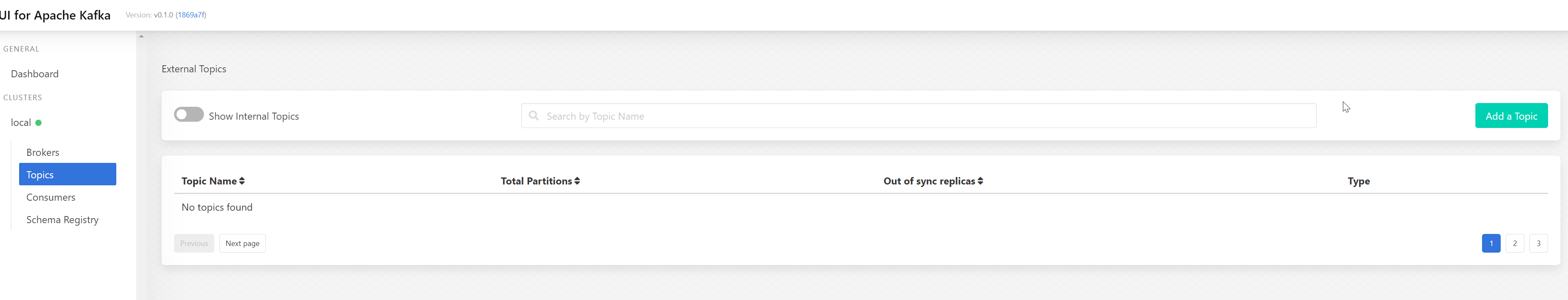1568x300 pixels.
Task: Sort topics by Topic Name
Action: coord(212,181)
